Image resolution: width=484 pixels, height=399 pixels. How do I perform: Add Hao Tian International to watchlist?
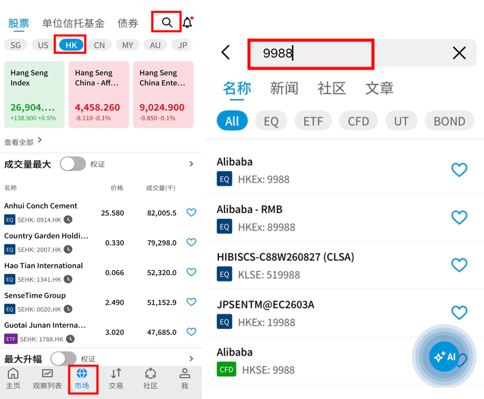tap(191, 272)
